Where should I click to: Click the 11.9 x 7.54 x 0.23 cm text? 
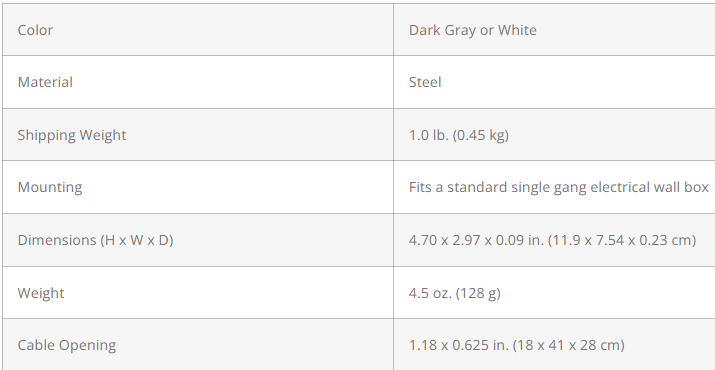tap(622, 240)
